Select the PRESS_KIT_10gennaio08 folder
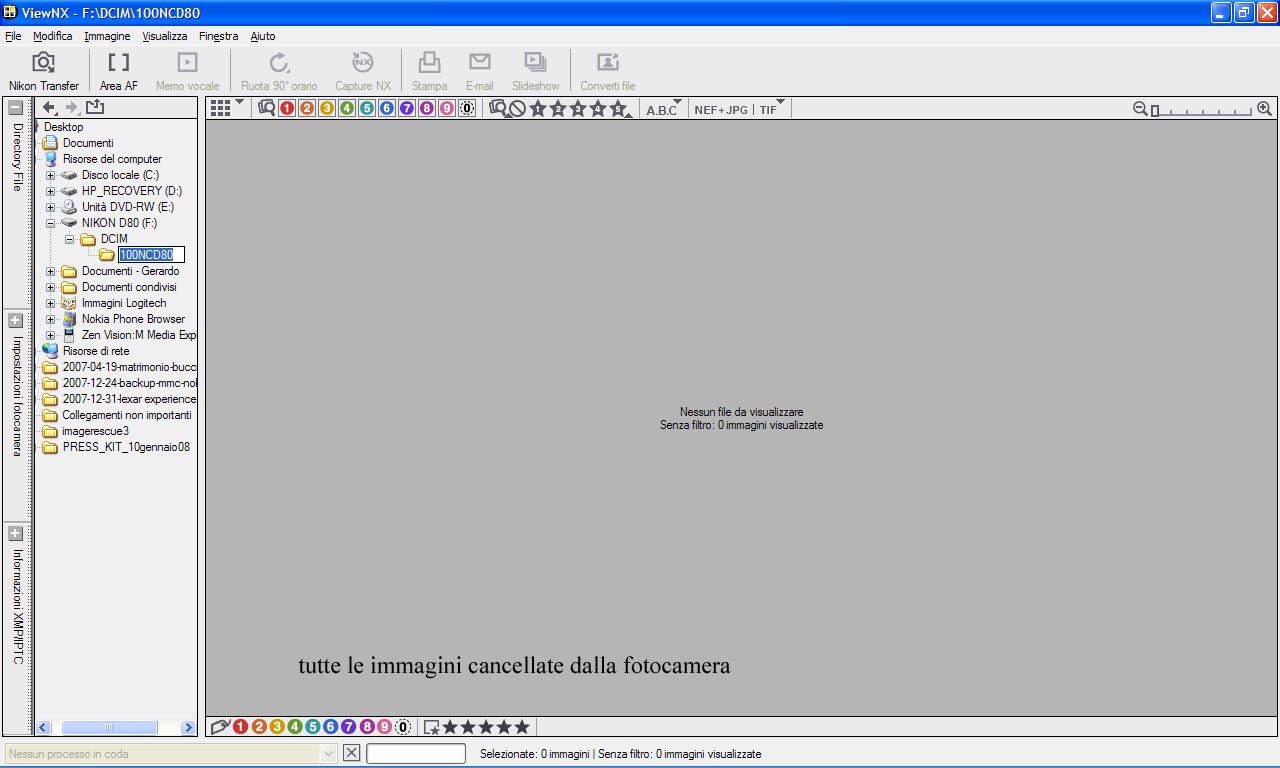Screen dimensions: 1280x768 [126, 447]
